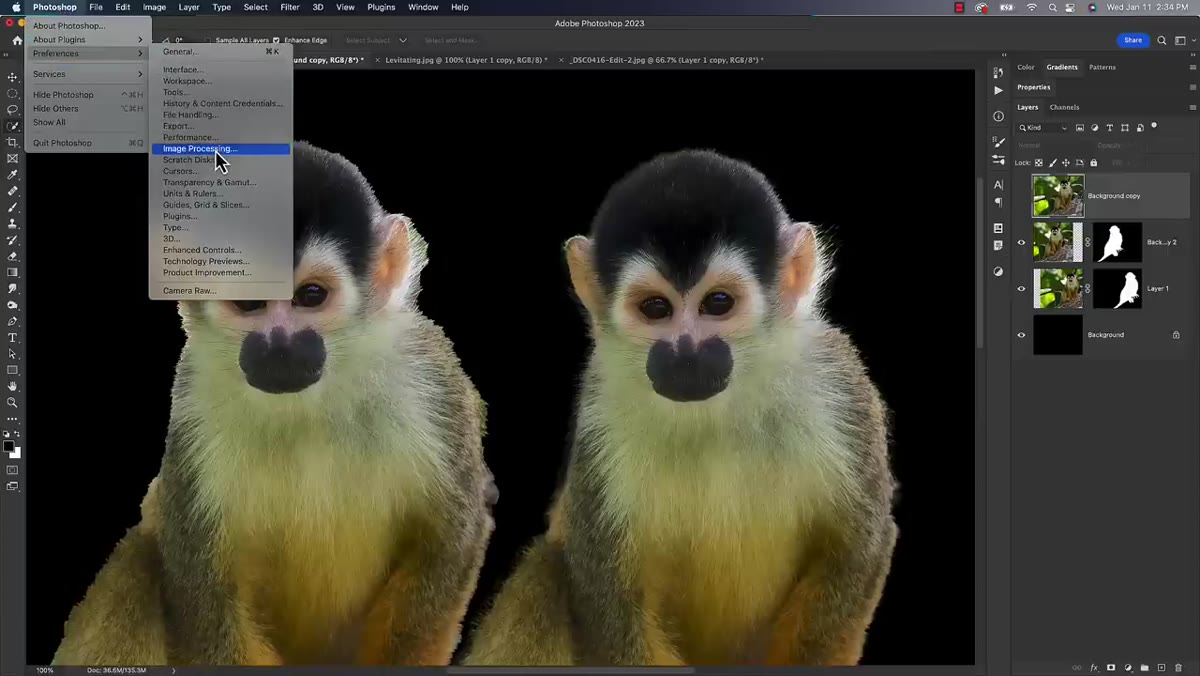The image size is (1200, 676).
Task: Switch to the Patterns tab
Action: click(x=1102, y=67)
